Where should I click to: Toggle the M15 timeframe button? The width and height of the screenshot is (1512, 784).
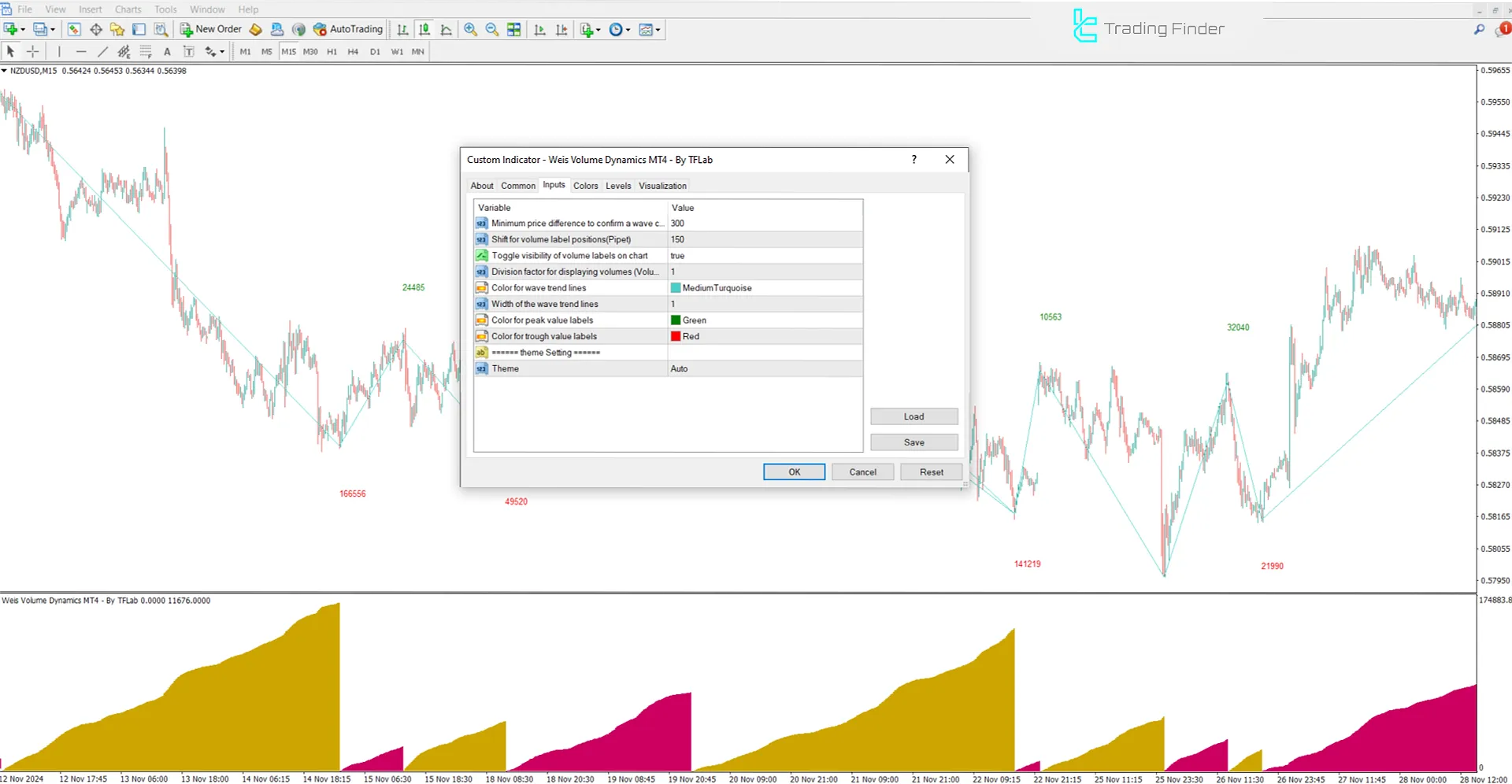point(289,51)
